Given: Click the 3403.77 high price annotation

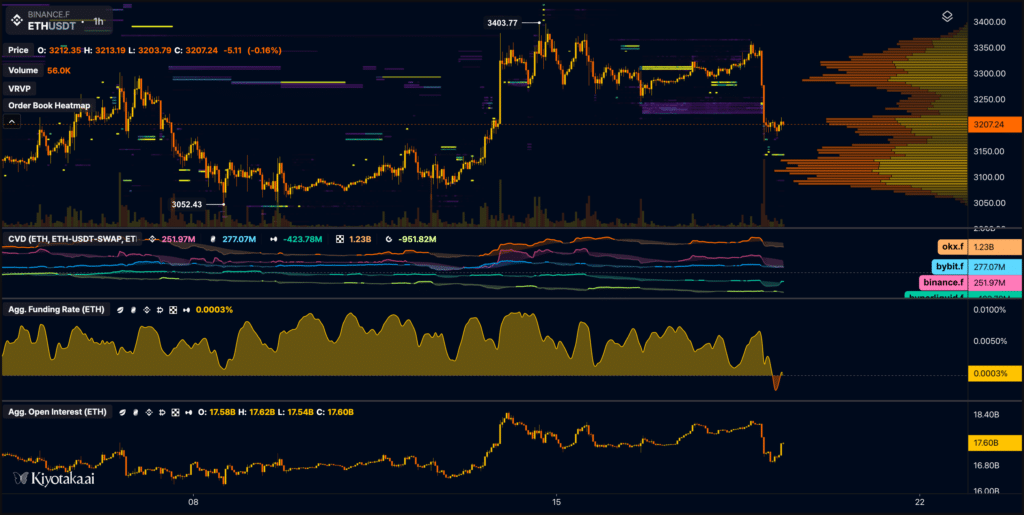Looking at the screenshot, I should tap(502, 23).
